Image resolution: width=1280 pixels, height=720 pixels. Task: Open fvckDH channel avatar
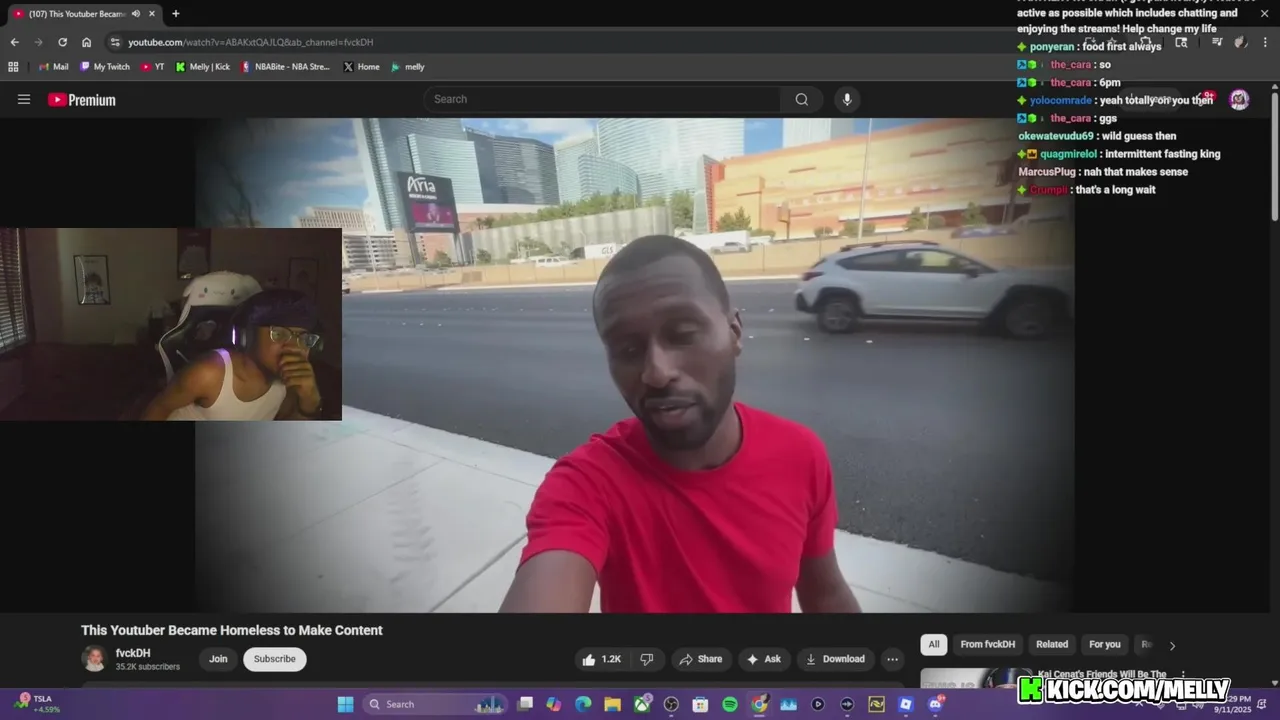pos(94,659)
